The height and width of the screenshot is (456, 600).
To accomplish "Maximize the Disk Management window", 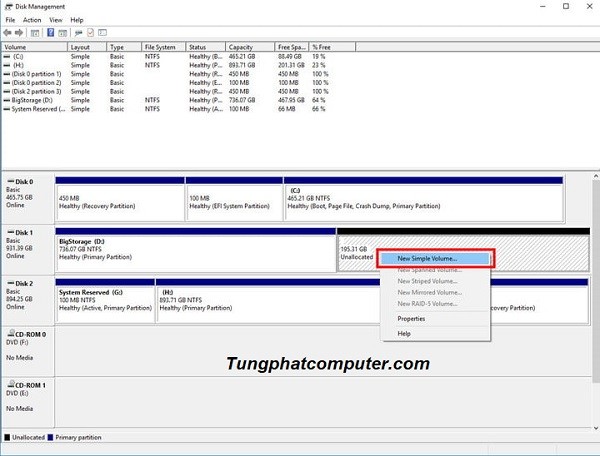I will click(566, 7).
